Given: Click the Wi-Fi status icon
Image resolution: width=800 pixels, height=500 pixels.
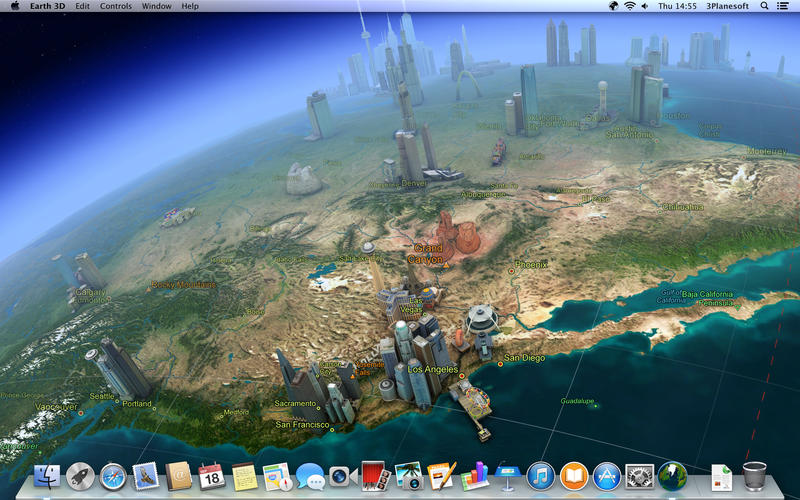Looking at the screenshot, I should click(x=629, y=6).
